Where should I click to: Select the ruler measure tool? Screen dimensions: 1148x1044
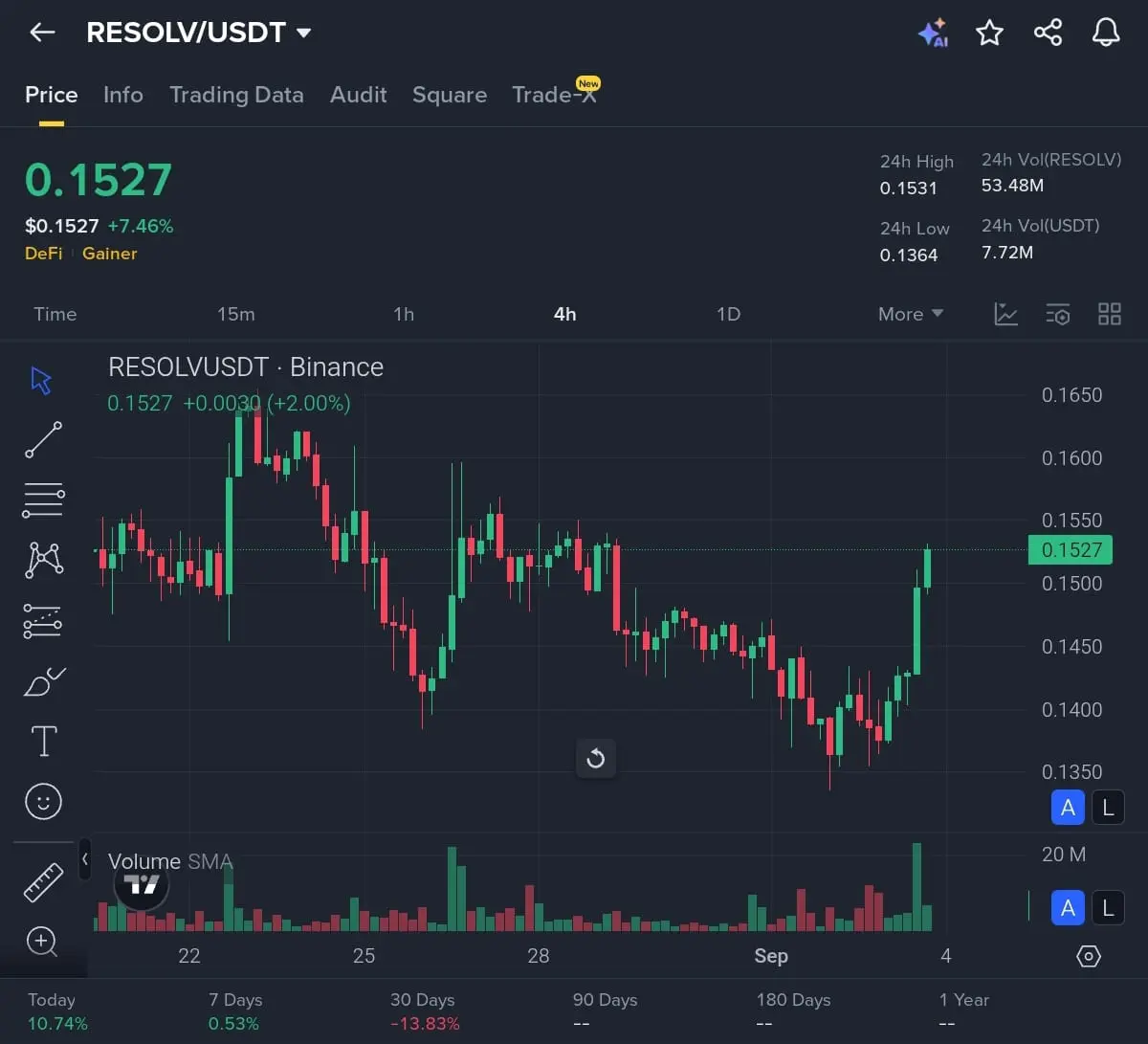pyautogui.click(x=43, y=882)
